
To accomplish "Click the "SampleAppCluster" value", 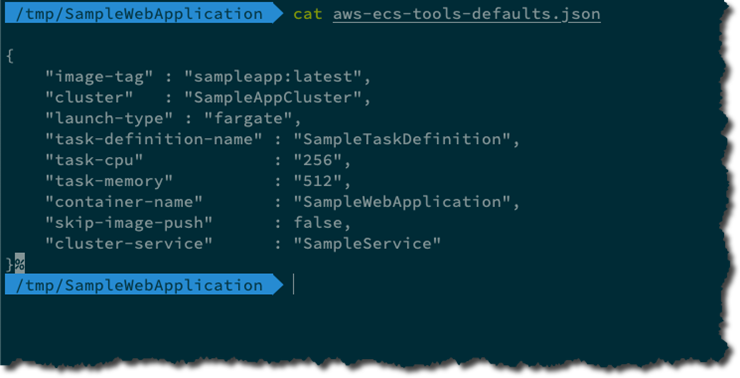I will [273, 97].
